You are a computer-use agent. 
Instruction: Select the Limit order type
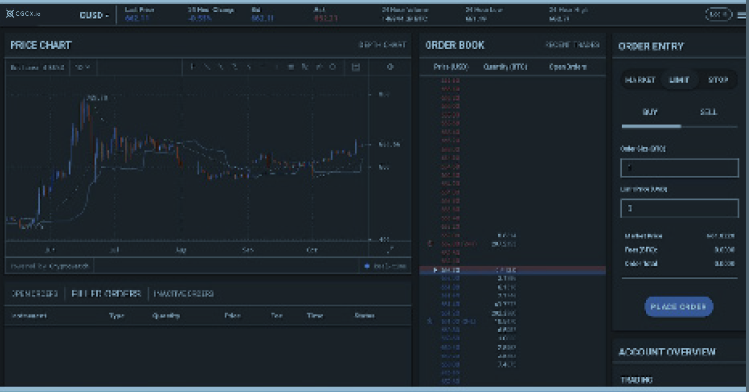(x=679, y=80)
